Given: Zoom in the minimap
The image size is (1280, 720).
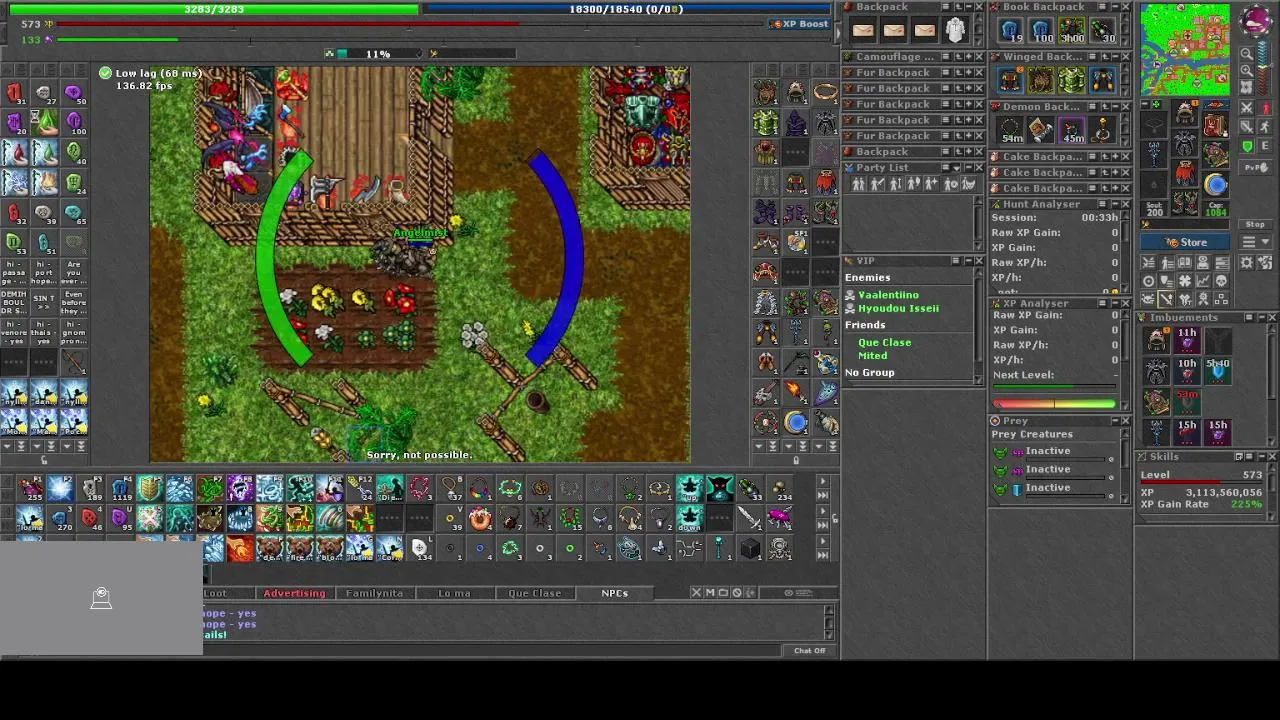Looking at the screenshot, I should pyautogui.click(x=1246, y=70).
